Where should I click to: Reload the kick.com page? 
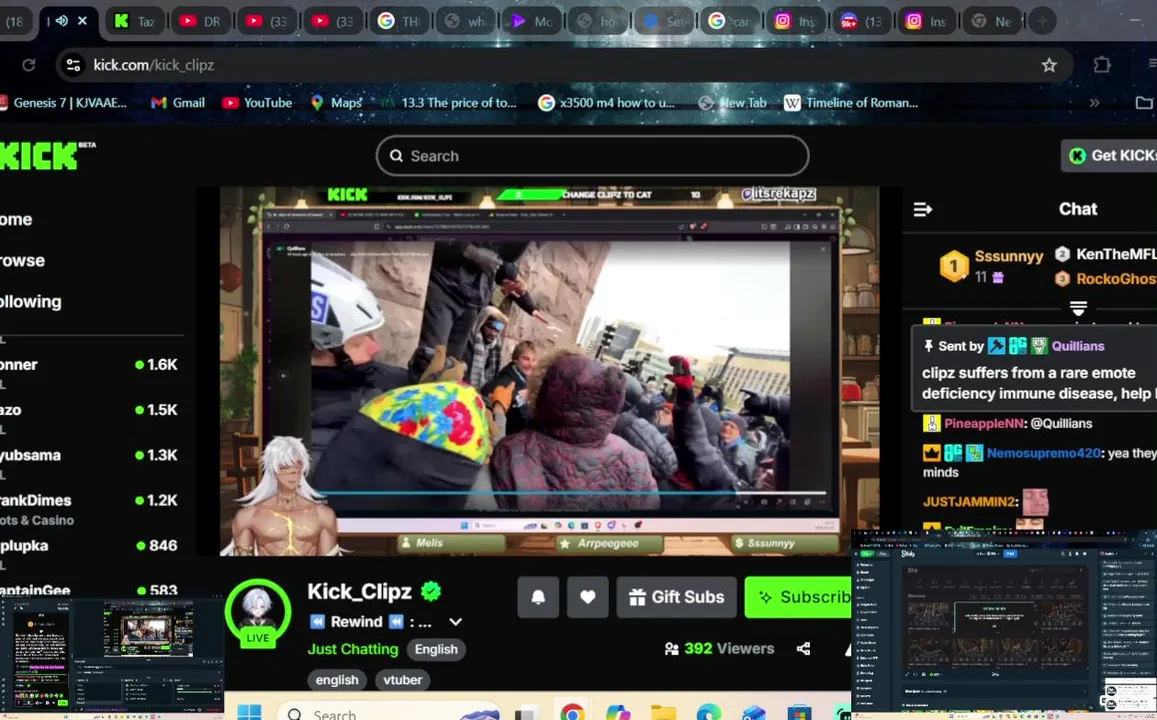click(29, 65)
